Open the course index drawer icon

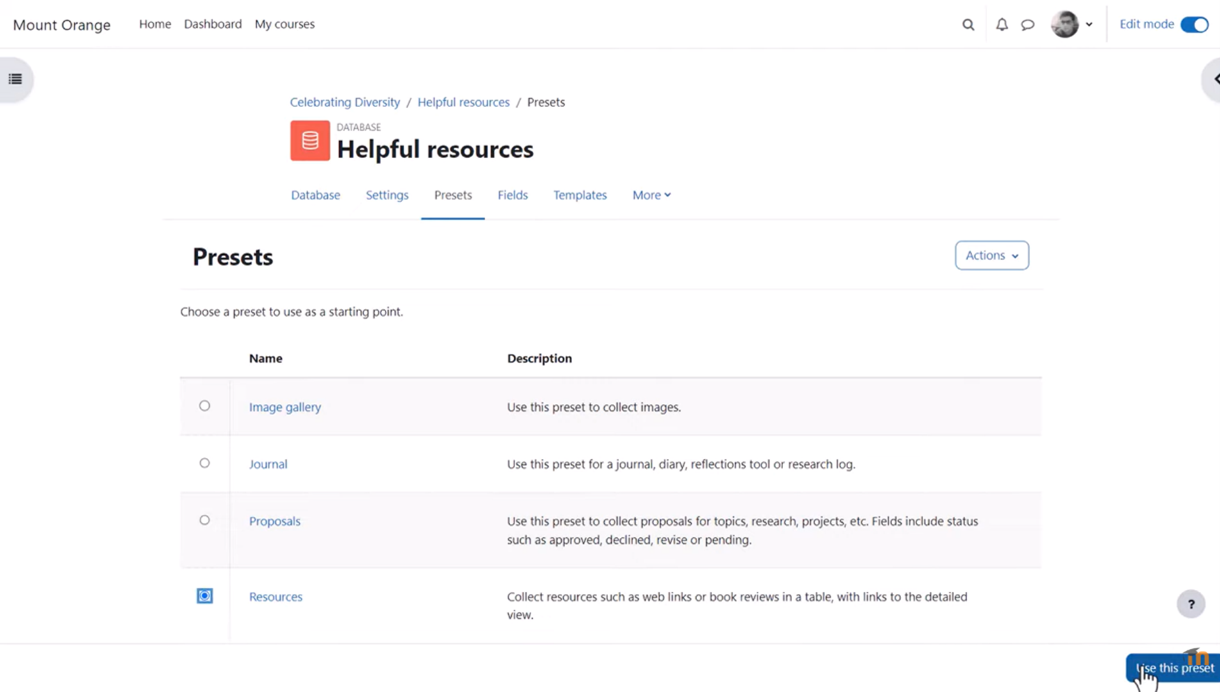tap(15, 79)
